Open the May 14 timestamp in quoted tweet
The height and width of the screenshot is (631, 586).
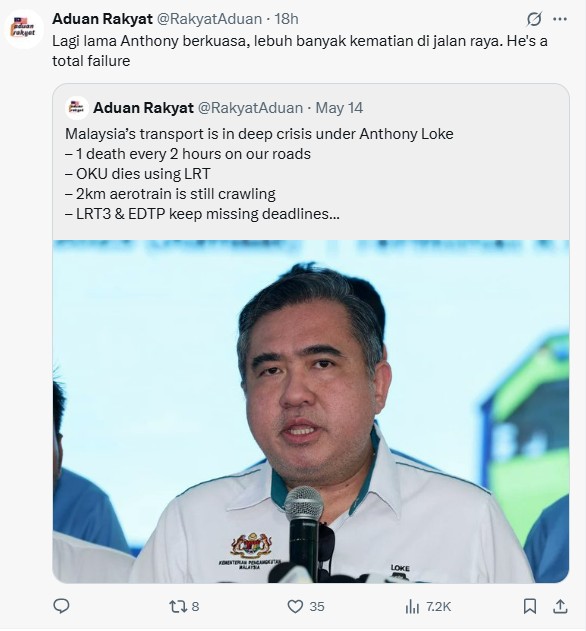(339, 108)
